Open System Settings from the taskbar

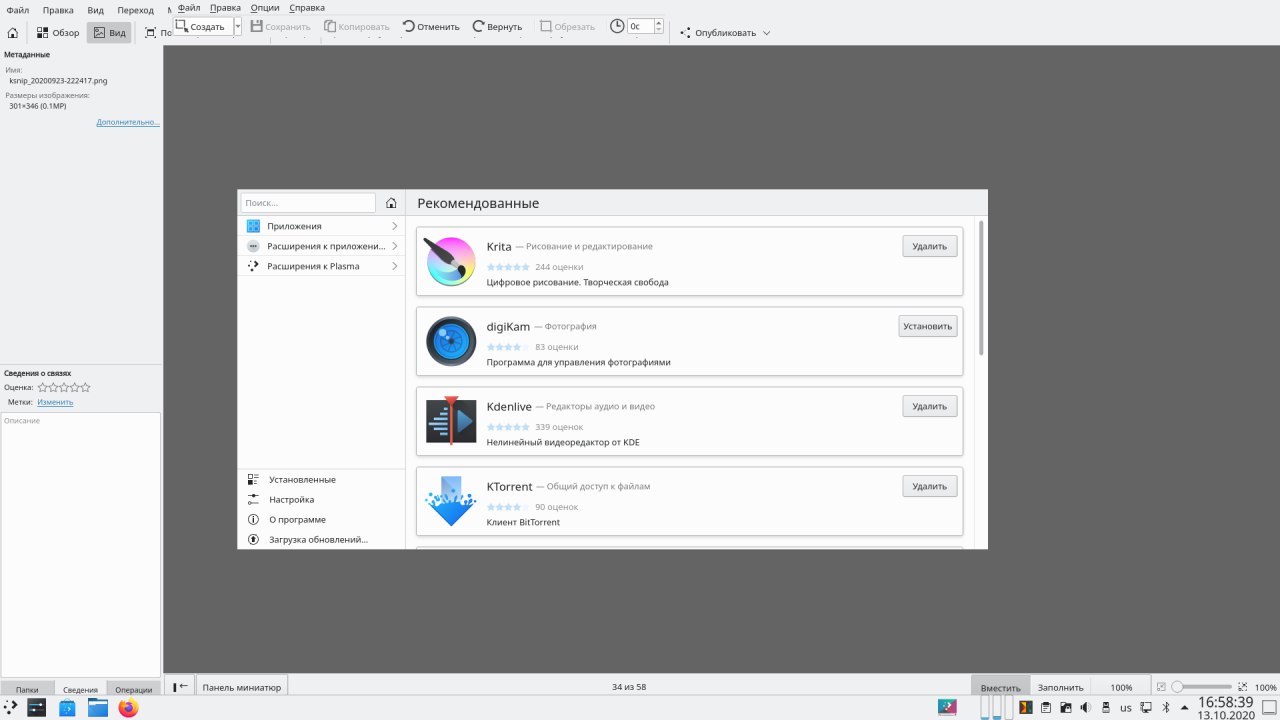point(37,708)
